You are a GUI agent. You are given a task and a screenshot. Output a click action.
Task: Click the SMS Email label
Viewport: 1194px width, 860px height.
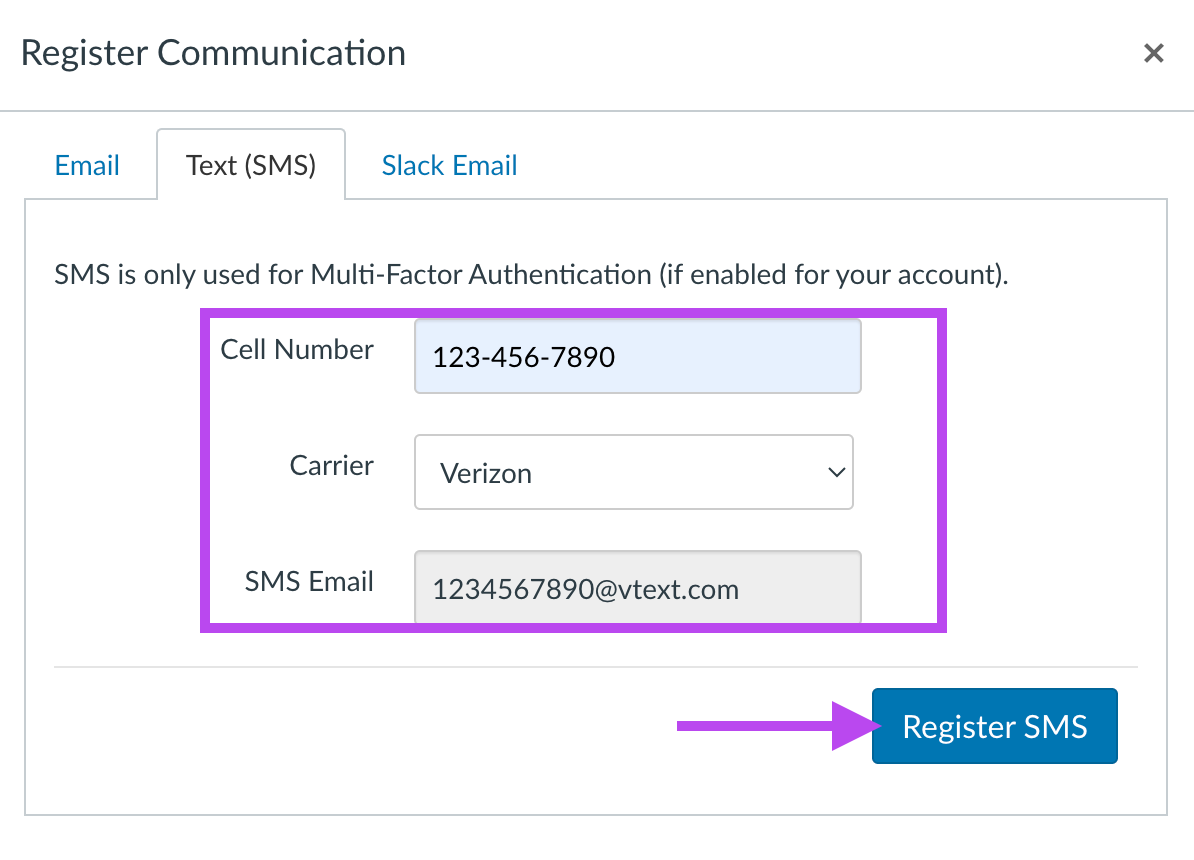[x=309, y=581]
